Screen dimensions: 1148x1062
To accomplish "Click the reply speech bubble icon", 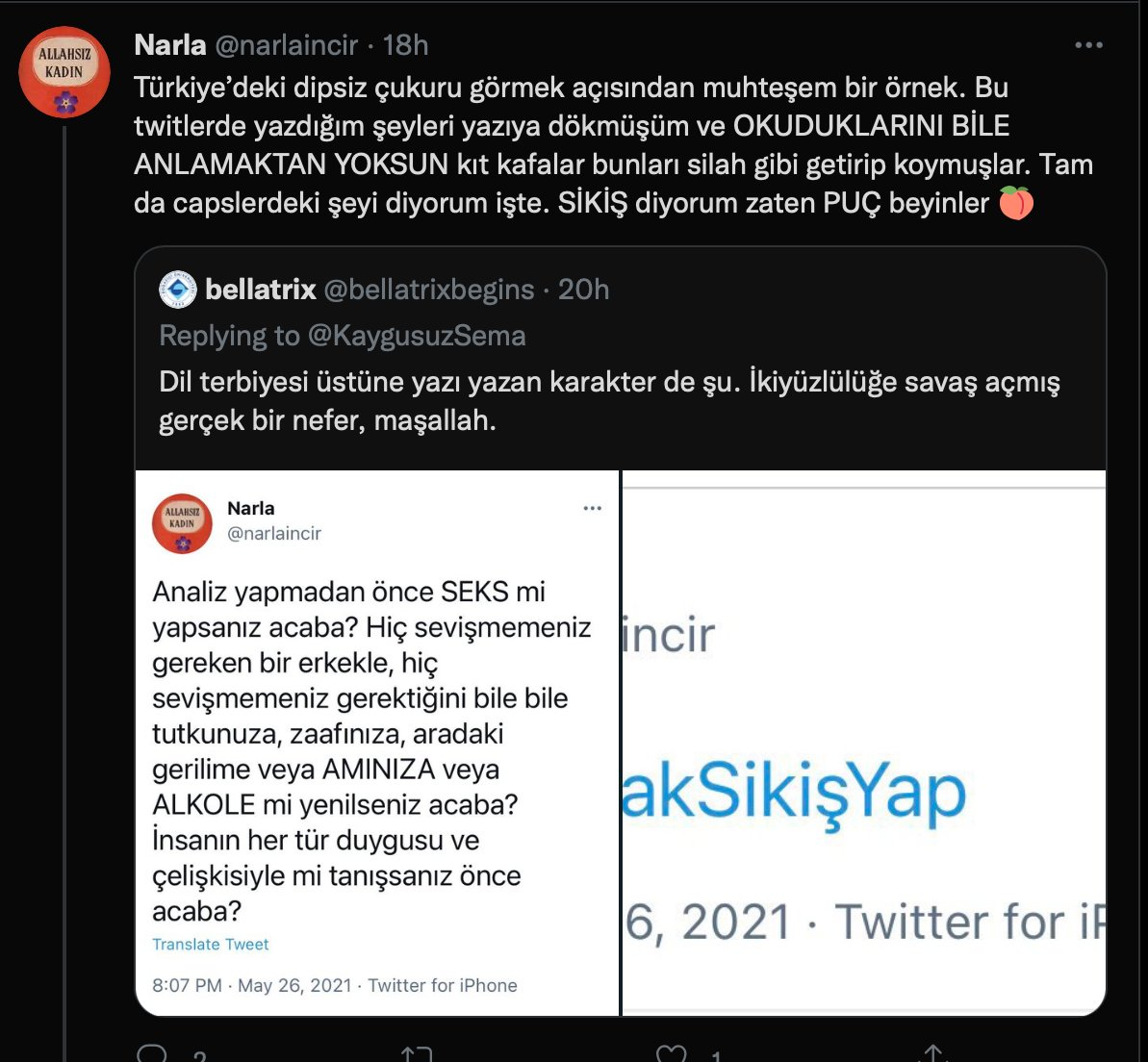I will tap(152, 1054).
